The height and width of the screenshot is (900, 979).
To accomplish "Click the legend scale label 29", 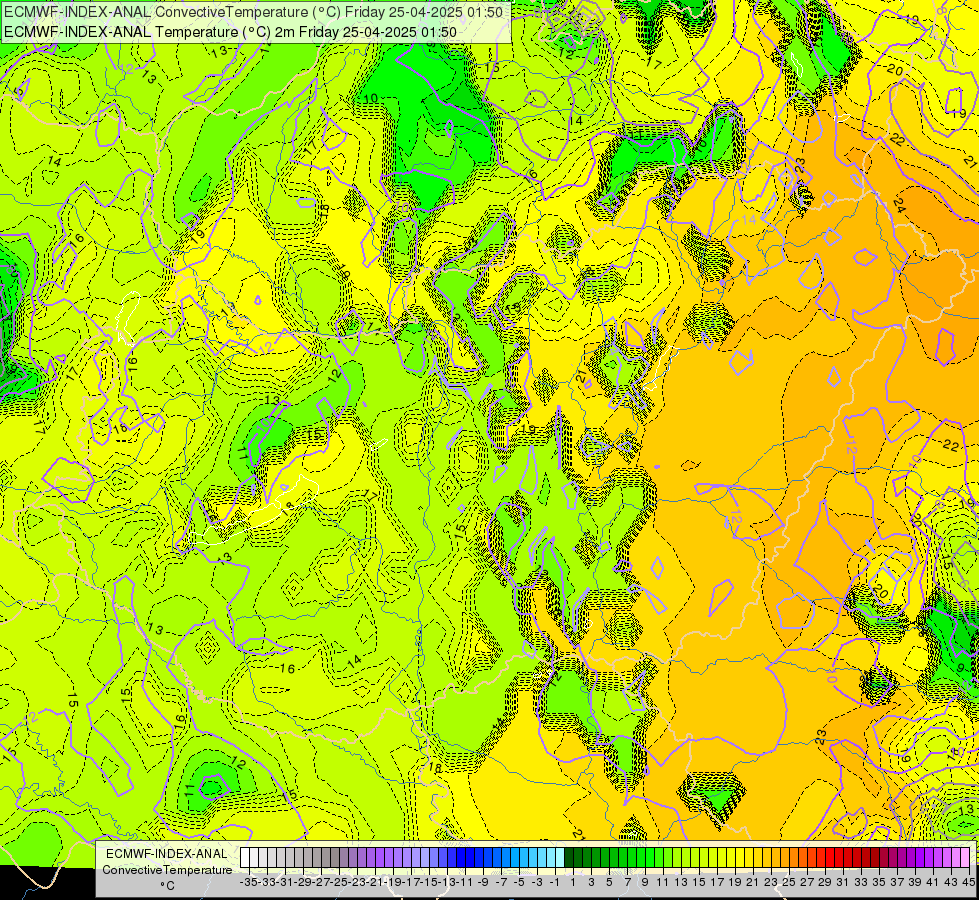I will (824, 882).
